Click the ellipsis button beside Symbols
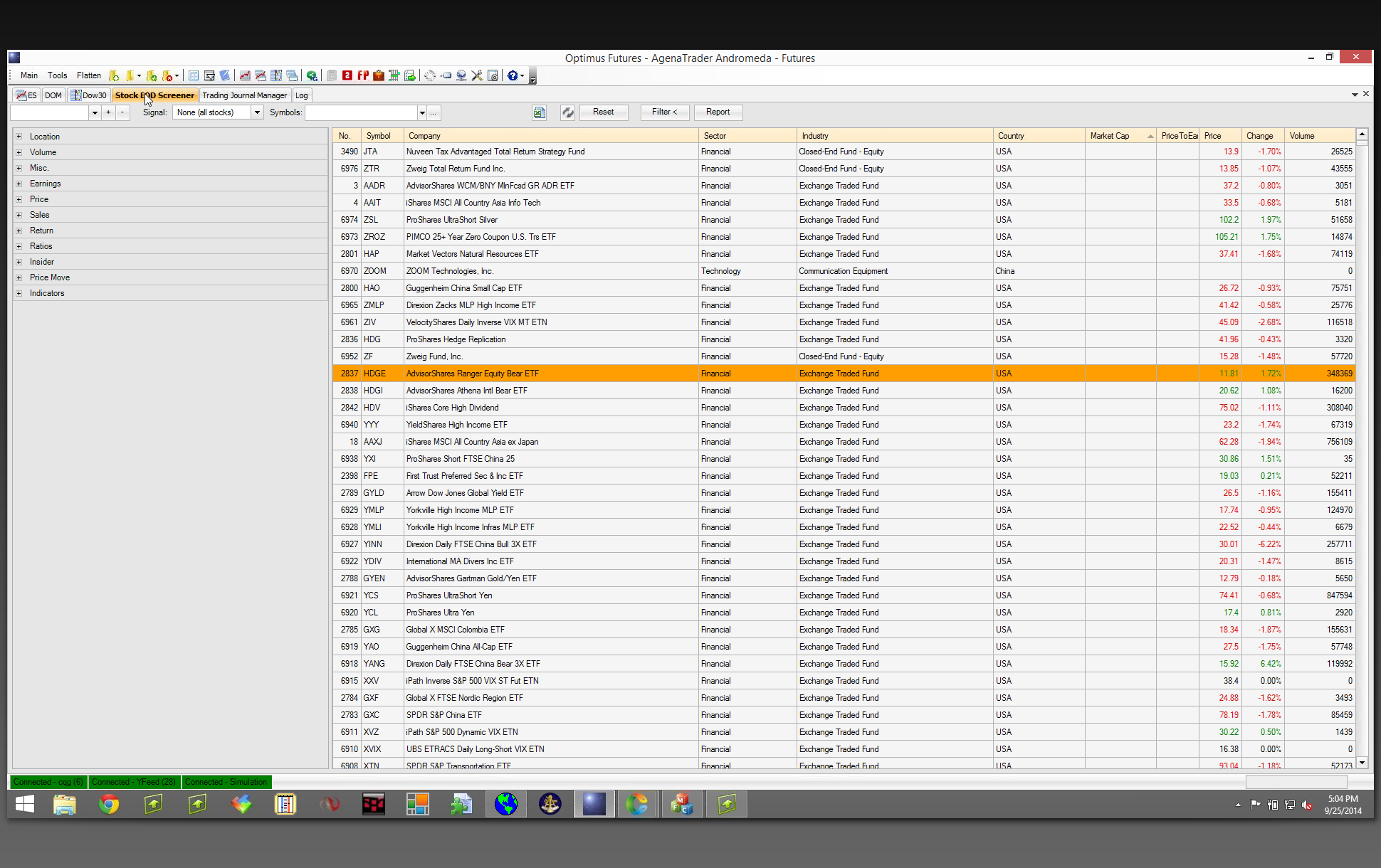The width and height of the screenshot is (1381, 868). [x=434, y=112]
